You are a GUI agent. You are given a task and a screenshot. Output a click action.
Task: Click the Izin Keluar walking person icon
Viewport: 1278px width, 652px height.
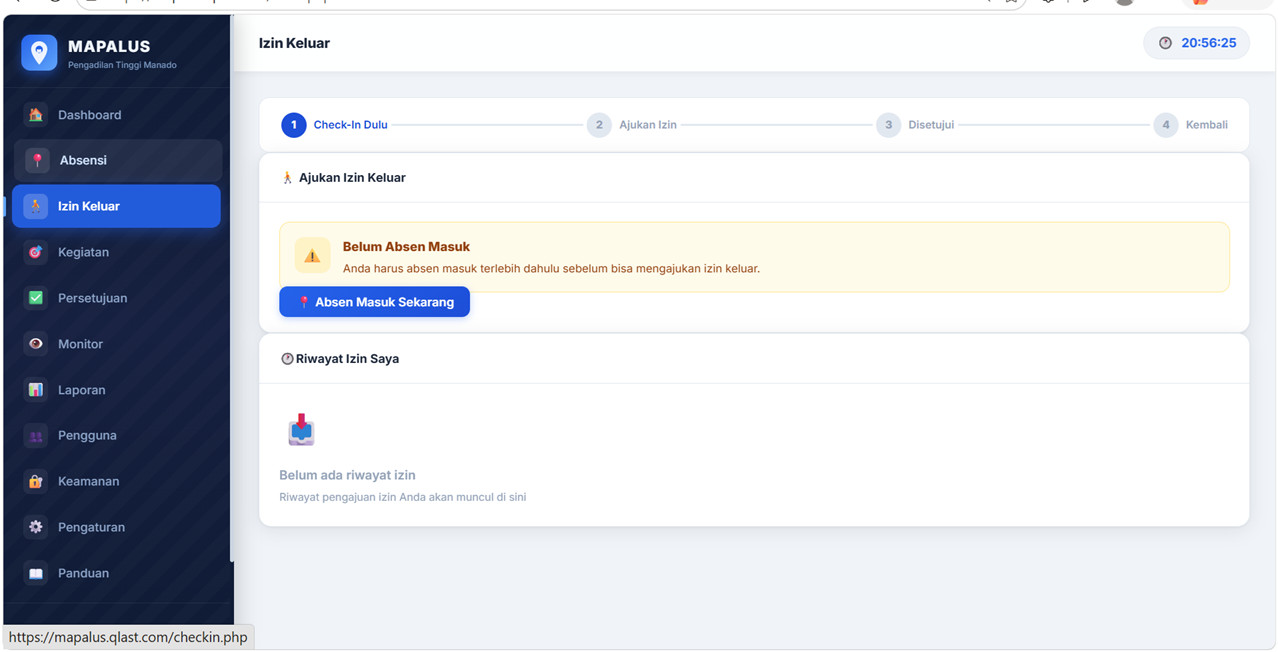pos(36,206)
